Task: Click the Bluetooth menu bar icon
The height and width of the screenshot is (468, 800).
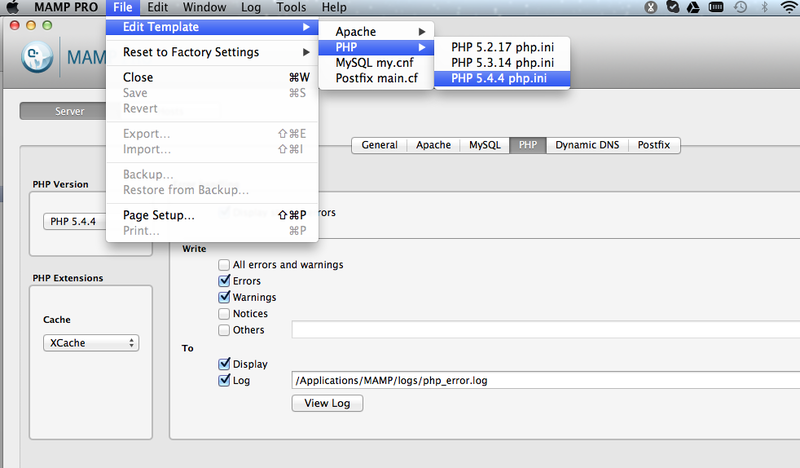Action: (764, 7)
